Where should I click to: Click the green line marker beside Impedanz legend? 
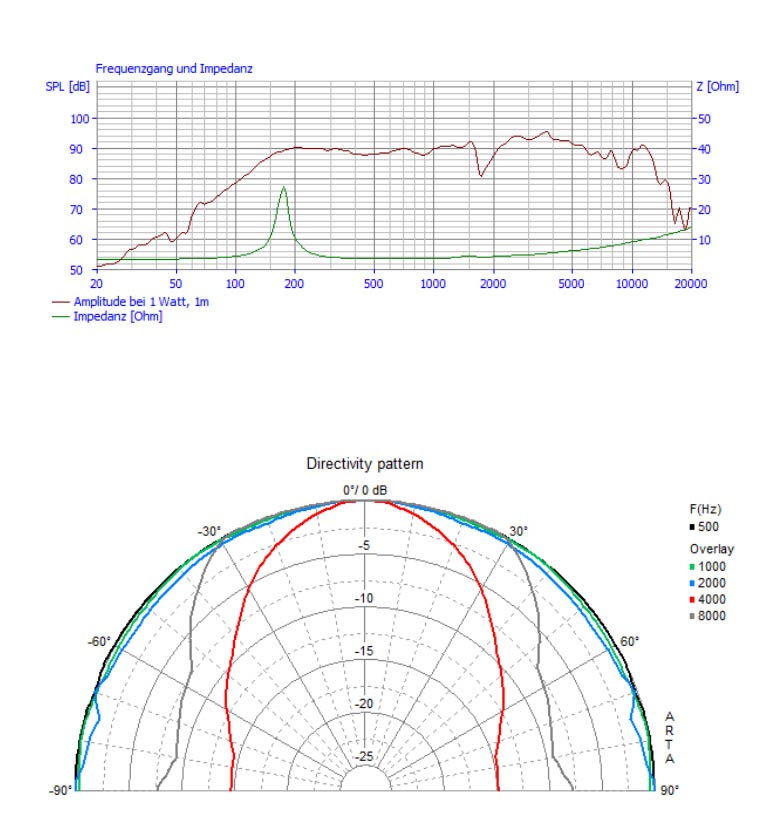[61, 317]
